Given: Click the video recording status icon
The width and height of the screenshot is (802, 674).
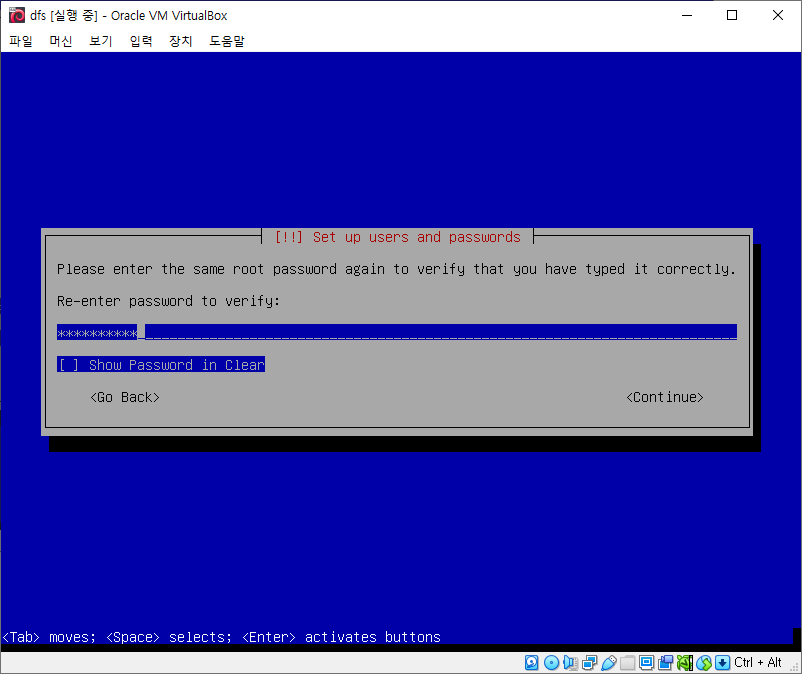Looking at the screenshot, I should point(665,663).
